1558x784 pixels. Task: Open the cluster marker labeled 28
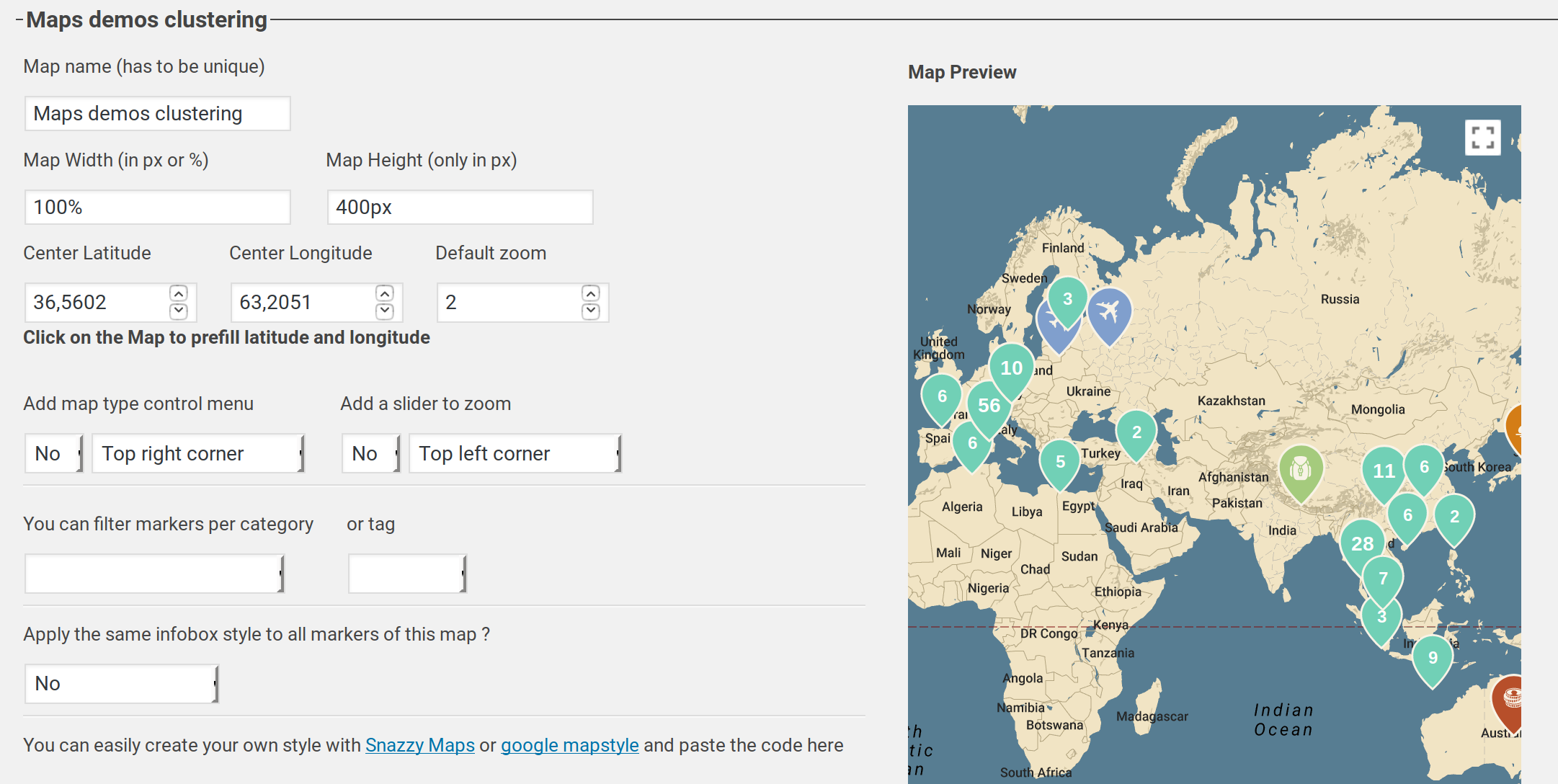pyautogui.click(x=1361, y=544)
